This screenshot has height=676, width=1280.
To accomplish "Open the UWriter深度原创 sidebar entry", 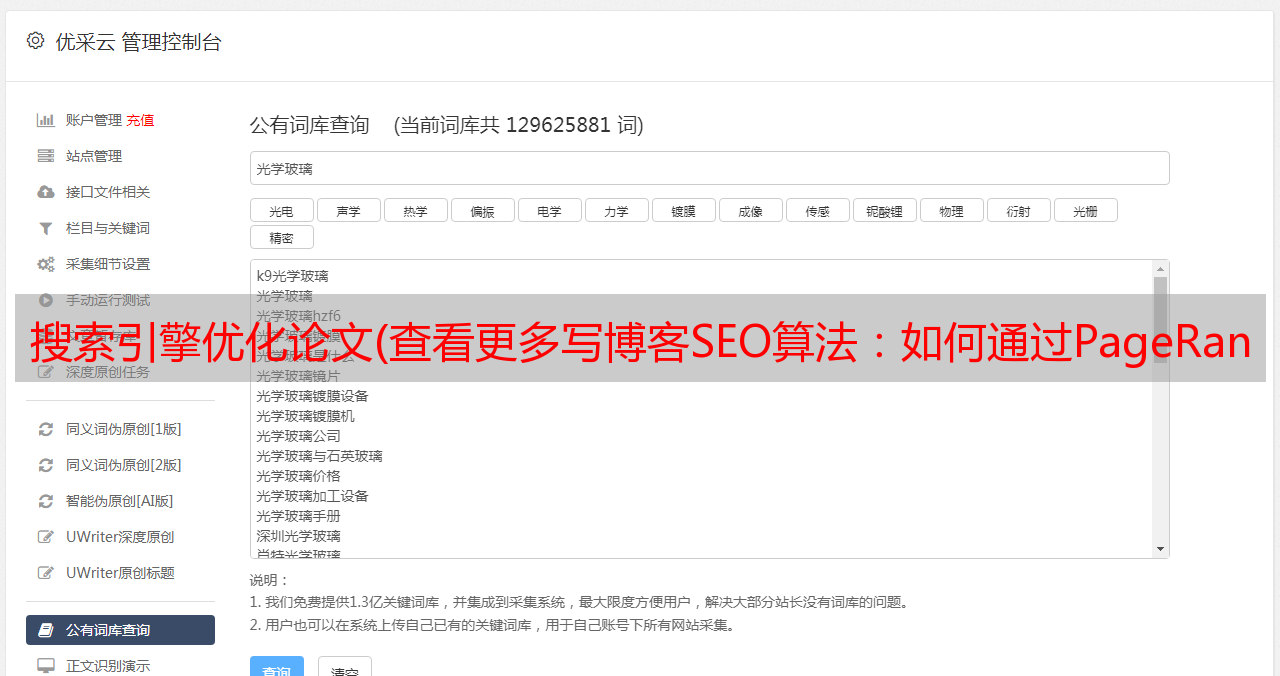I will [120, 537].
